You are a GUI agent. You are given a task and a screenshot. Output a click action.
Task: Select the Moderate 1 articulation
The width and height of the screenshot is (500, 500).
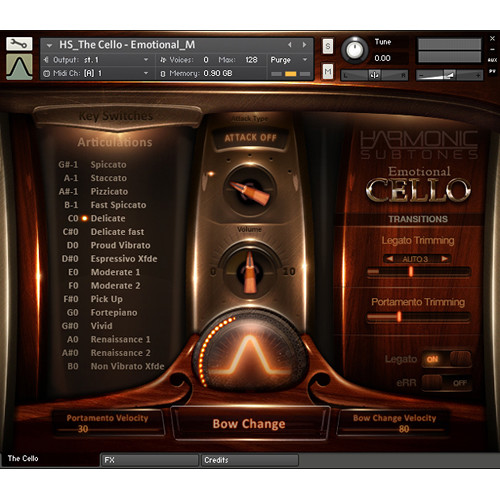click(115, 272)
